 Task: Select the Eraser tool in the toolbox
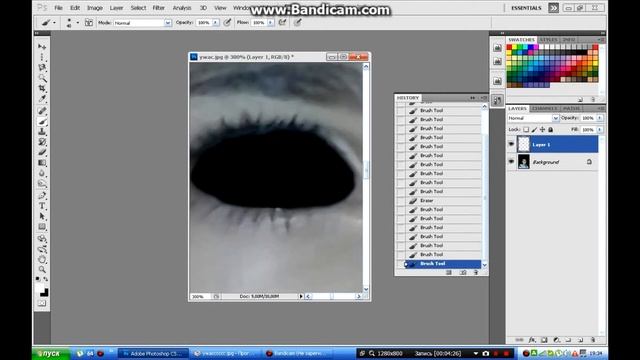[x=42, y=152]
